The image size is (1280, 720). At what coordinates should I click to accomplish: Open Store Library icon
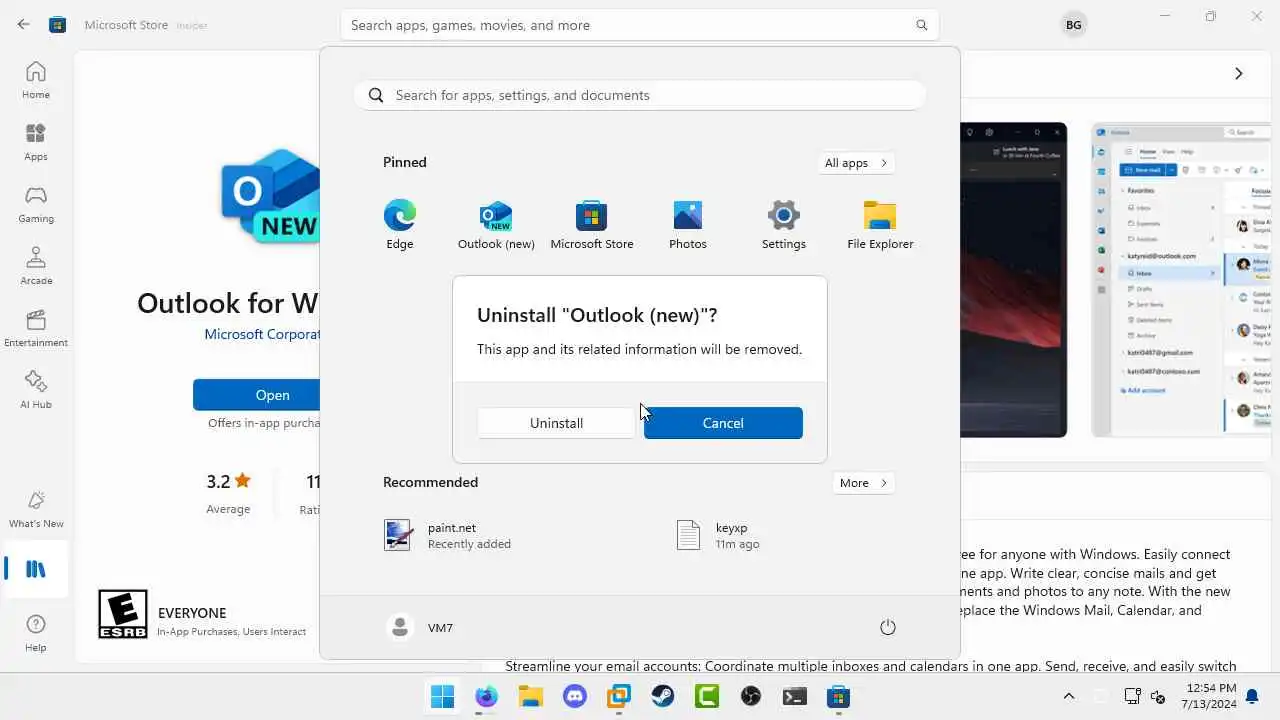tap(36, 569)
